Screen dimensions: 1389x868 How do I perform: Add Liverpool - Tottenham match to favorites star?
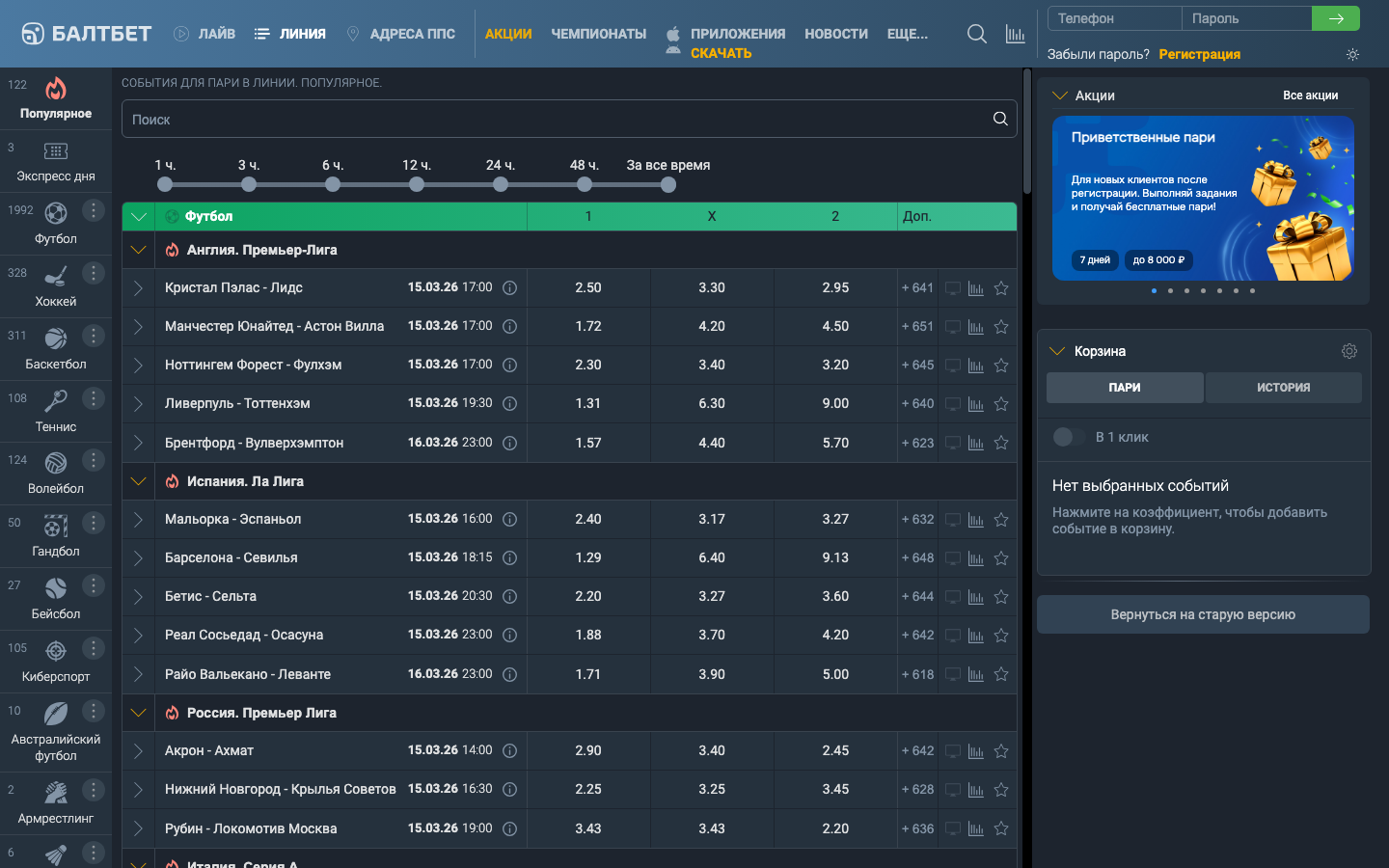click(x=1001, y=404)
